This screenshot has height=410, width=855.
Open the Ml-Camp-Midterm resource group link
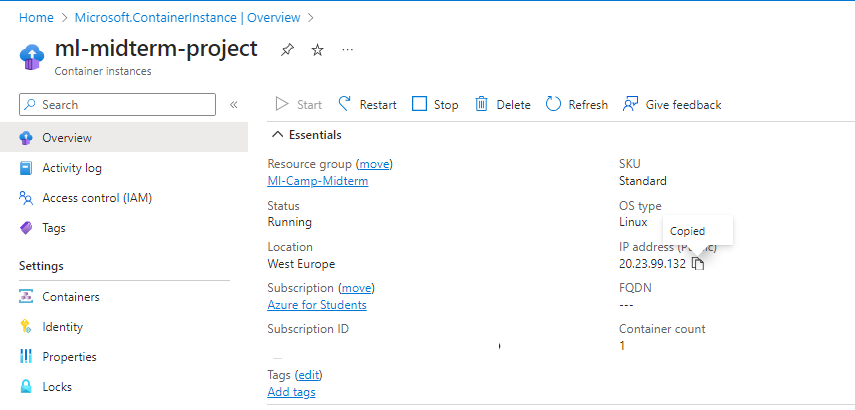click(318, 180)
